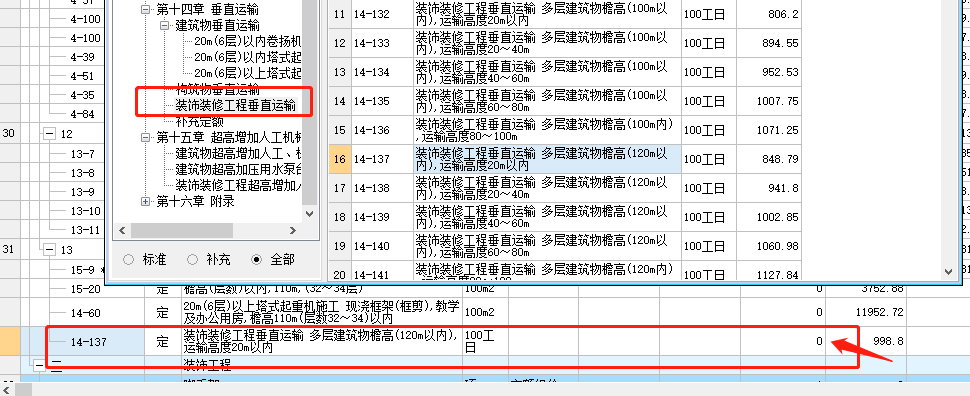Select tree item 20m(6层)以内卷扬机
Viewport: 970px width, 396px height.
coord(247,42)
